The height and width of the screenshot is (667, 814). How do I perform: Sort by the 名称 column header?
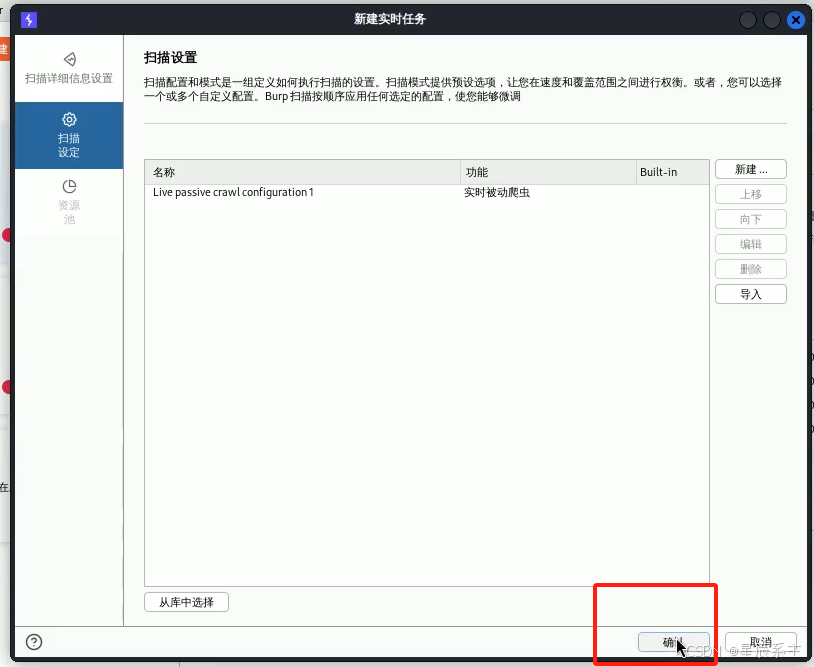pyautogui.click(x=303, y=172)
